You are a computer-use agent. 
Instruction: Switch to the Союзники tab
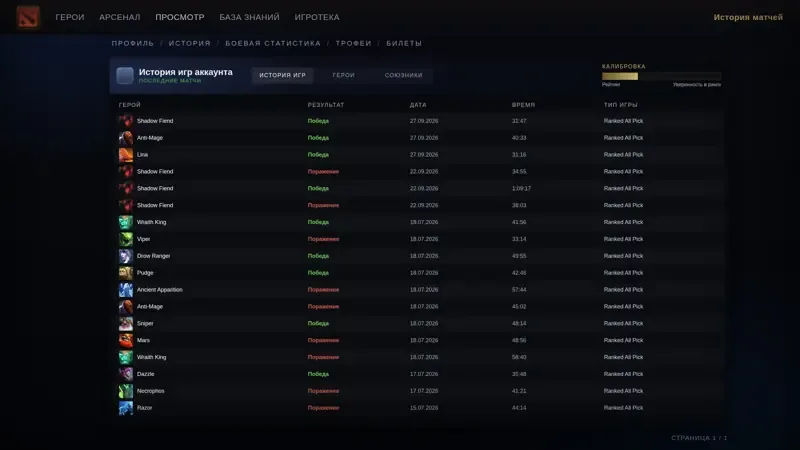coord(403,75)
